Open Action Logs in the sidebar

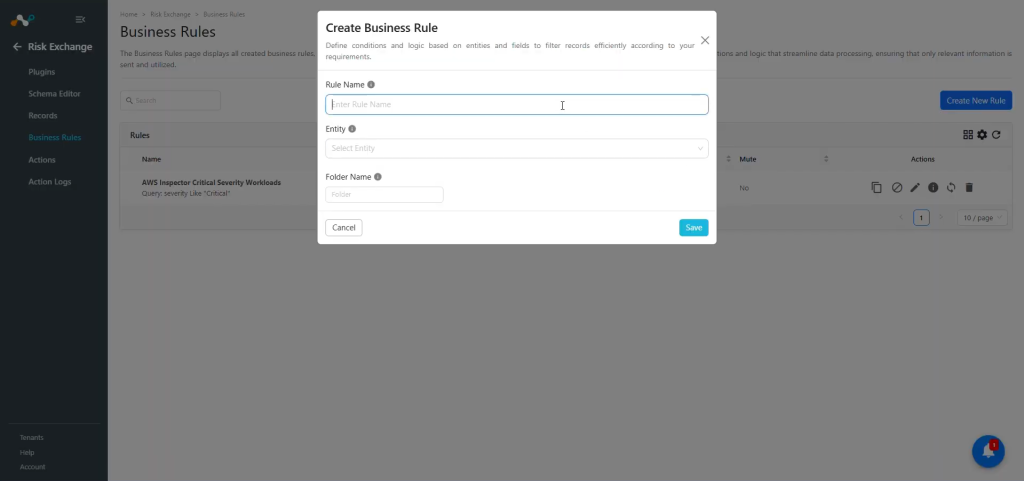tap(50, 182)
